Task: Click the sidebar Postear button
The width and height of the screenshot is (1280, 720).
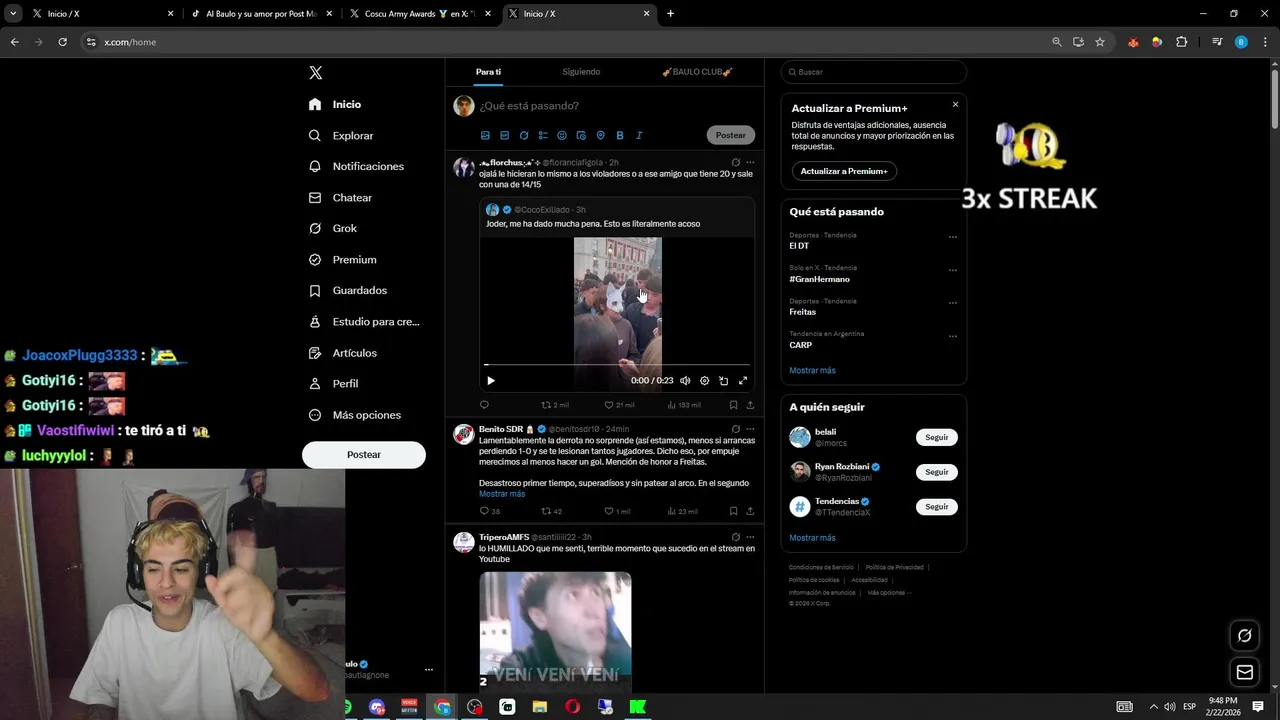Action: click(x=364, y=454)
